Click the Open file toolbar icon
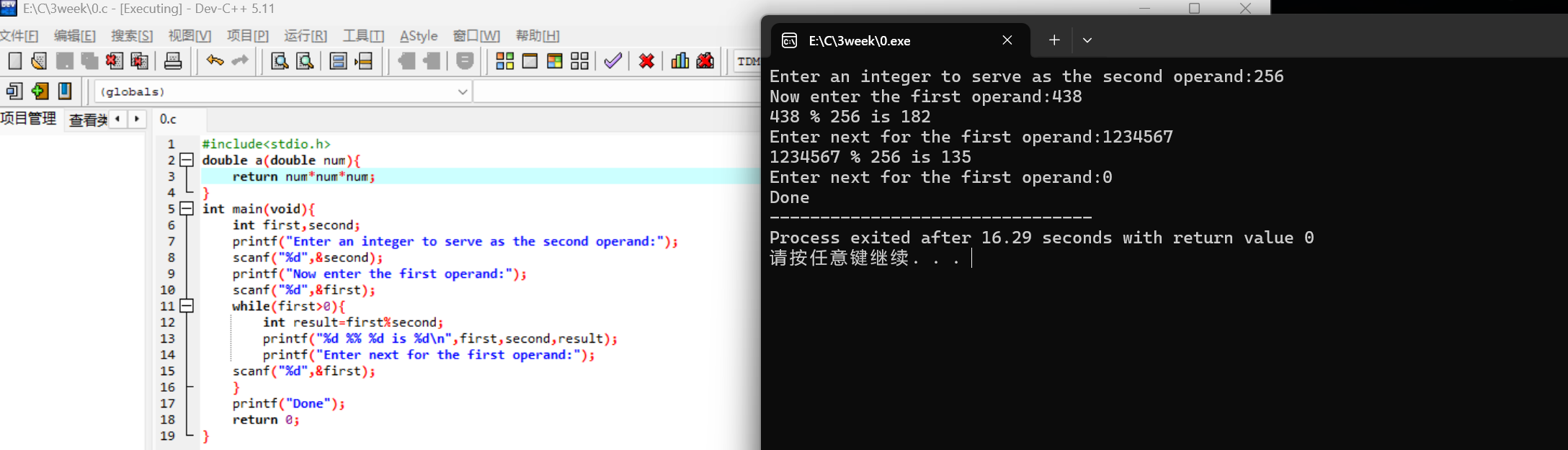Viewport: 1568px width, 450px height. [39, 61]
